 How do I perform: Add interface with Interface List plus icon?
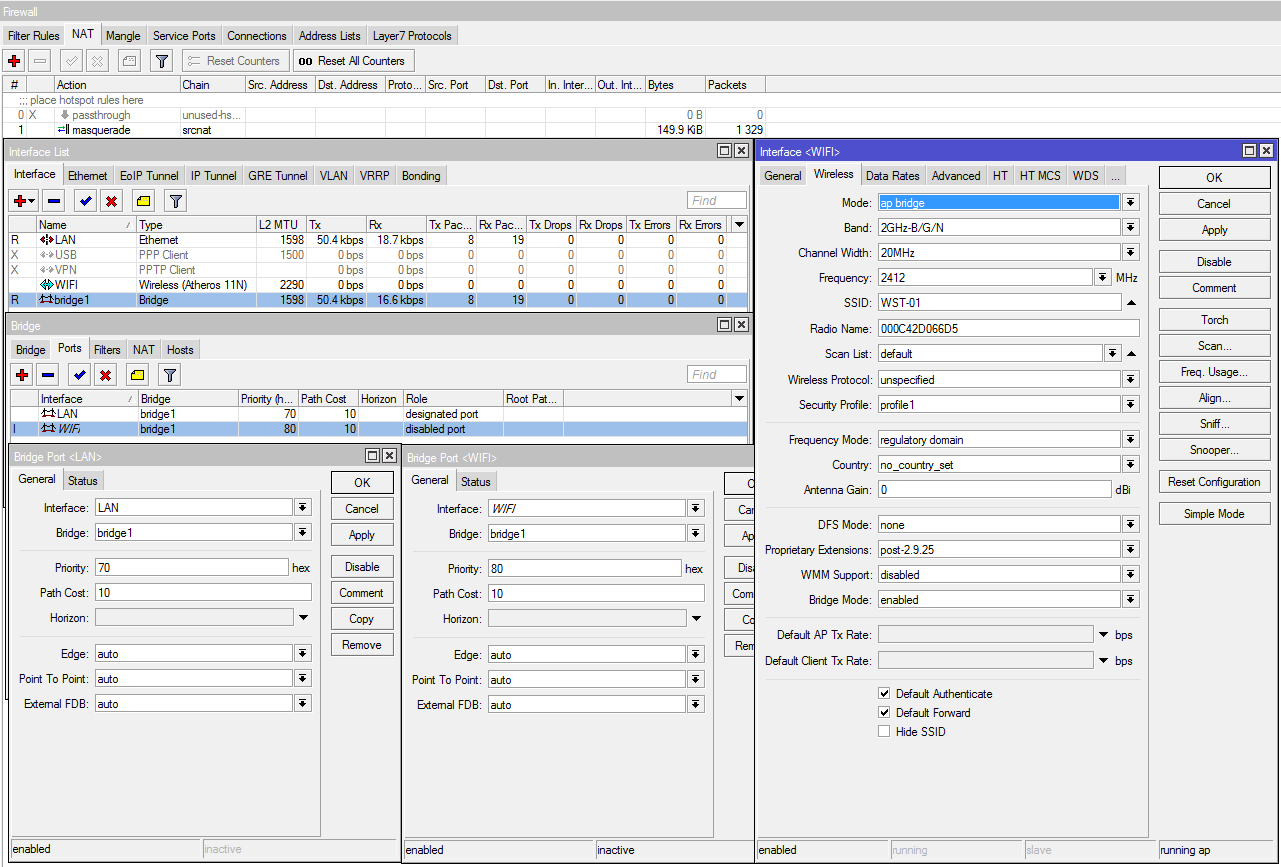point(25,201)
